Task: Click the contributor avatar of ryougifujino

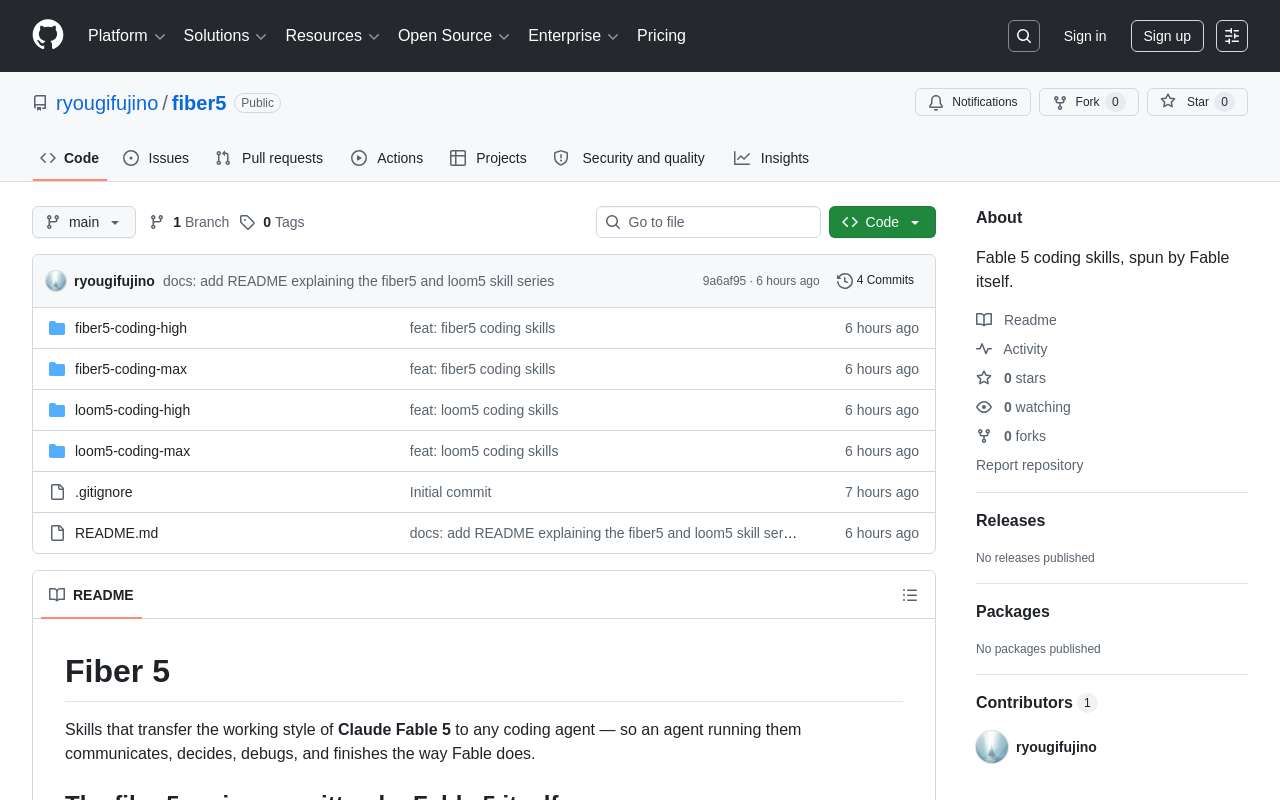Action: [x=992, y=747]
